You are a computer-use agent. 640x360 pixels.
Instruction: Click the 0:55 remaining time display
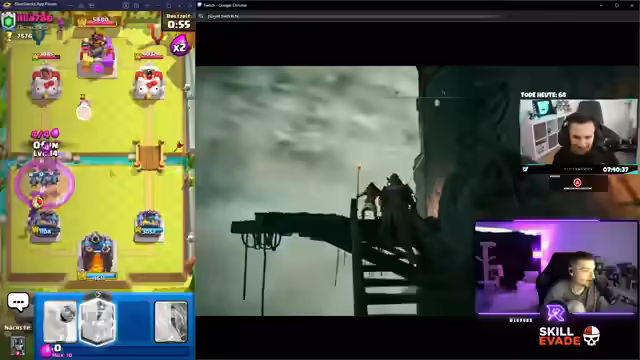tap(178, 24)
